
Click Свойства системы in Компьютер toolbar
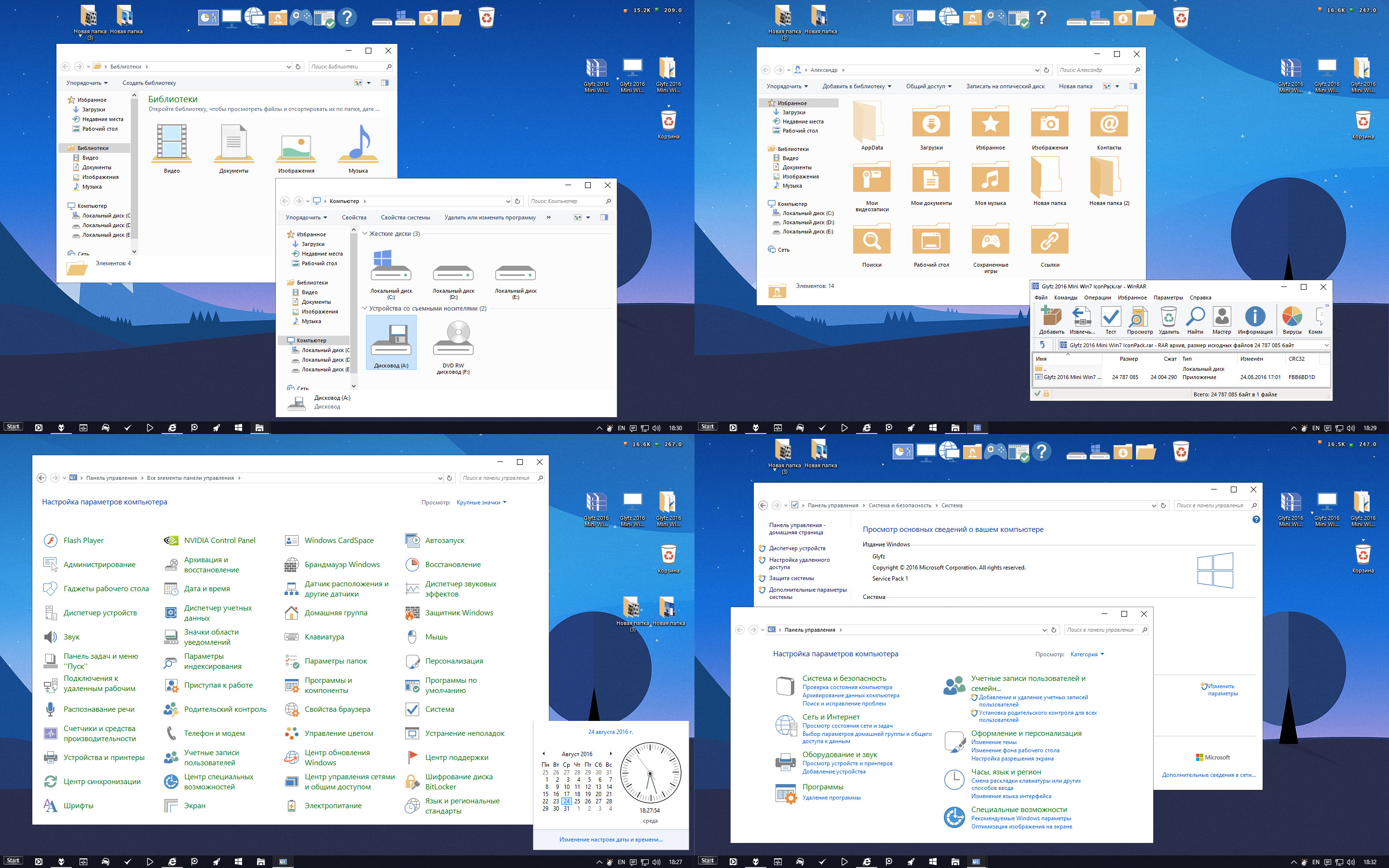pyautogui.click(x=405, y=217)
